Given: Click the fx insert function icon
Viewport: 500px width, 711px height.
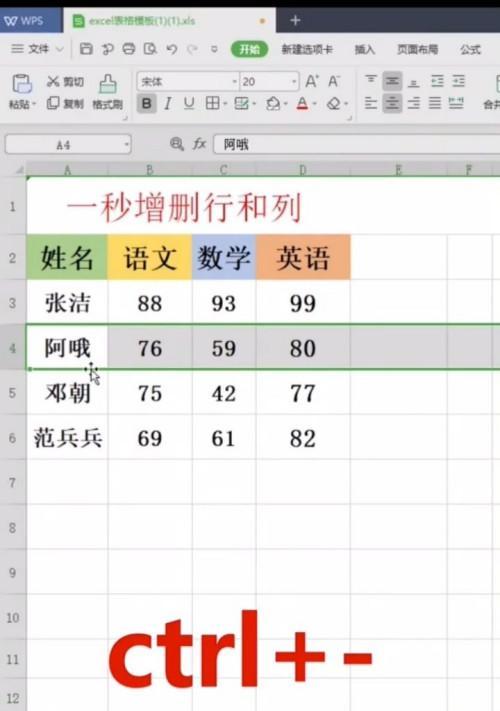Looking at the screenshot, I should coord(199,144).
